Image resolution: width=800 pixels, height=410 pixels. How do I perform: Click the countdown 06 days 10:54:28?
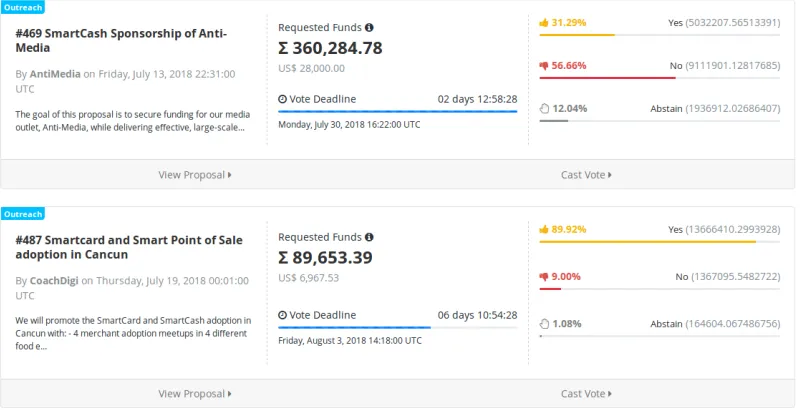[478, 315]
